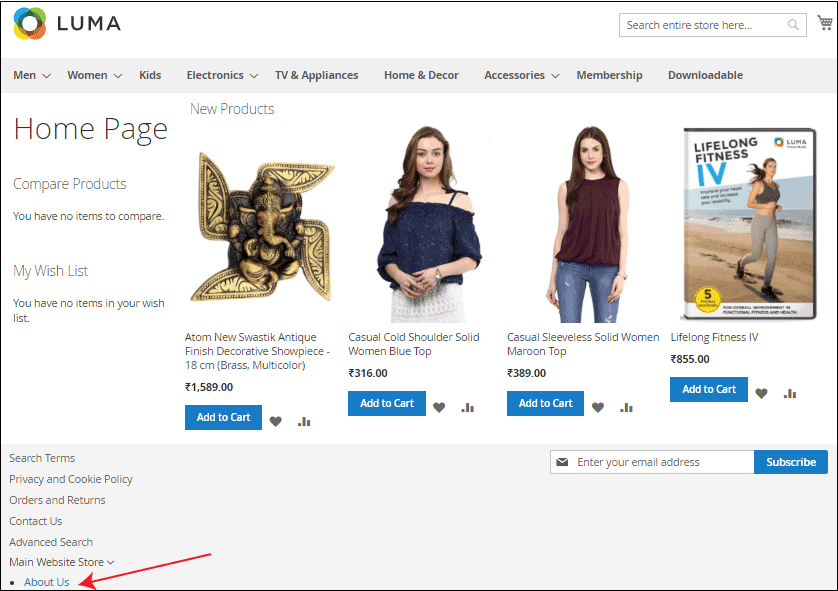This screenshot has height=591, width=838.
Task: Add Casual Sleeveless Maroon Top to wish list
Action: point(598,408)
